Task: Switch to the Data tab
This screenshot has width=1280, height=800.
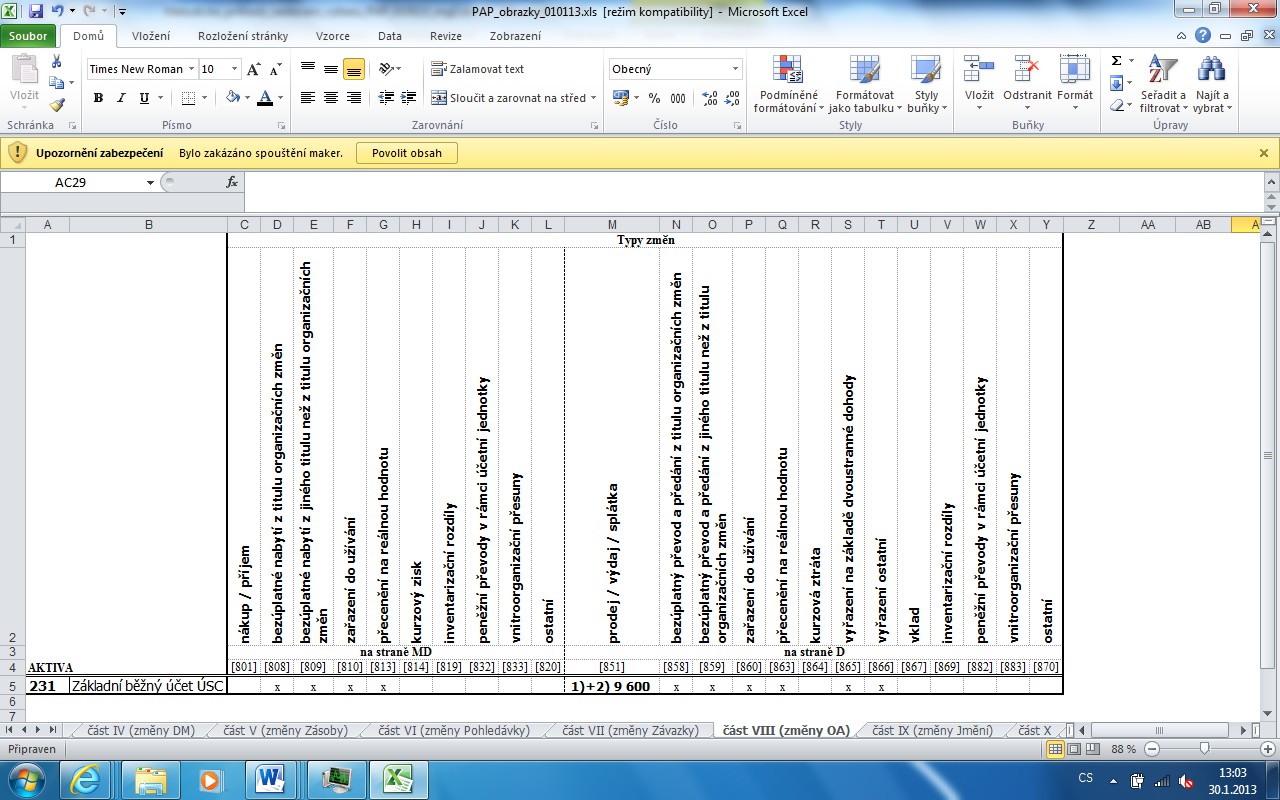Action: point(390,36)
